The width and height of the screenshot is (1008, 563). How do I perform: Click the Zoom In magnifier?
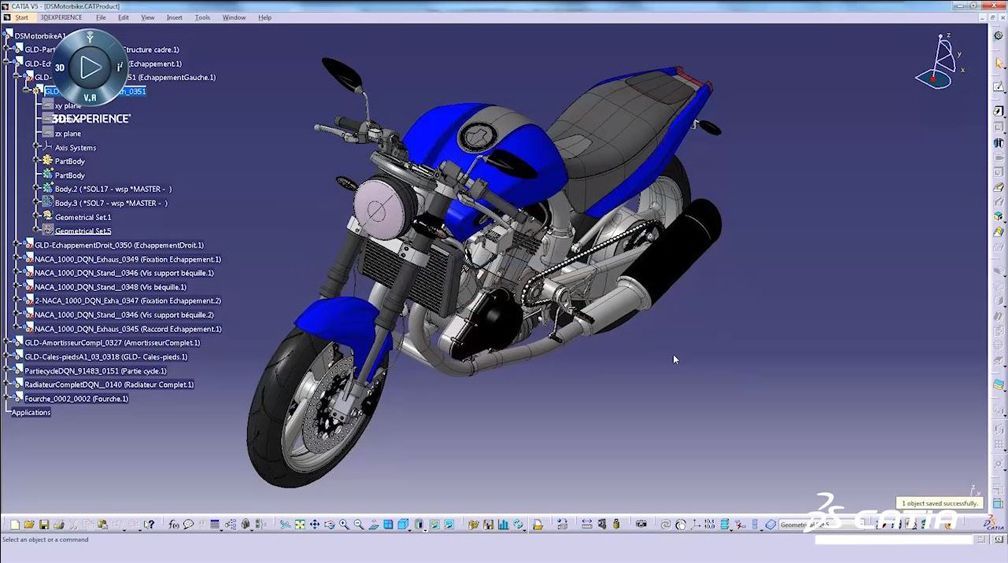(x=344, y=525)
